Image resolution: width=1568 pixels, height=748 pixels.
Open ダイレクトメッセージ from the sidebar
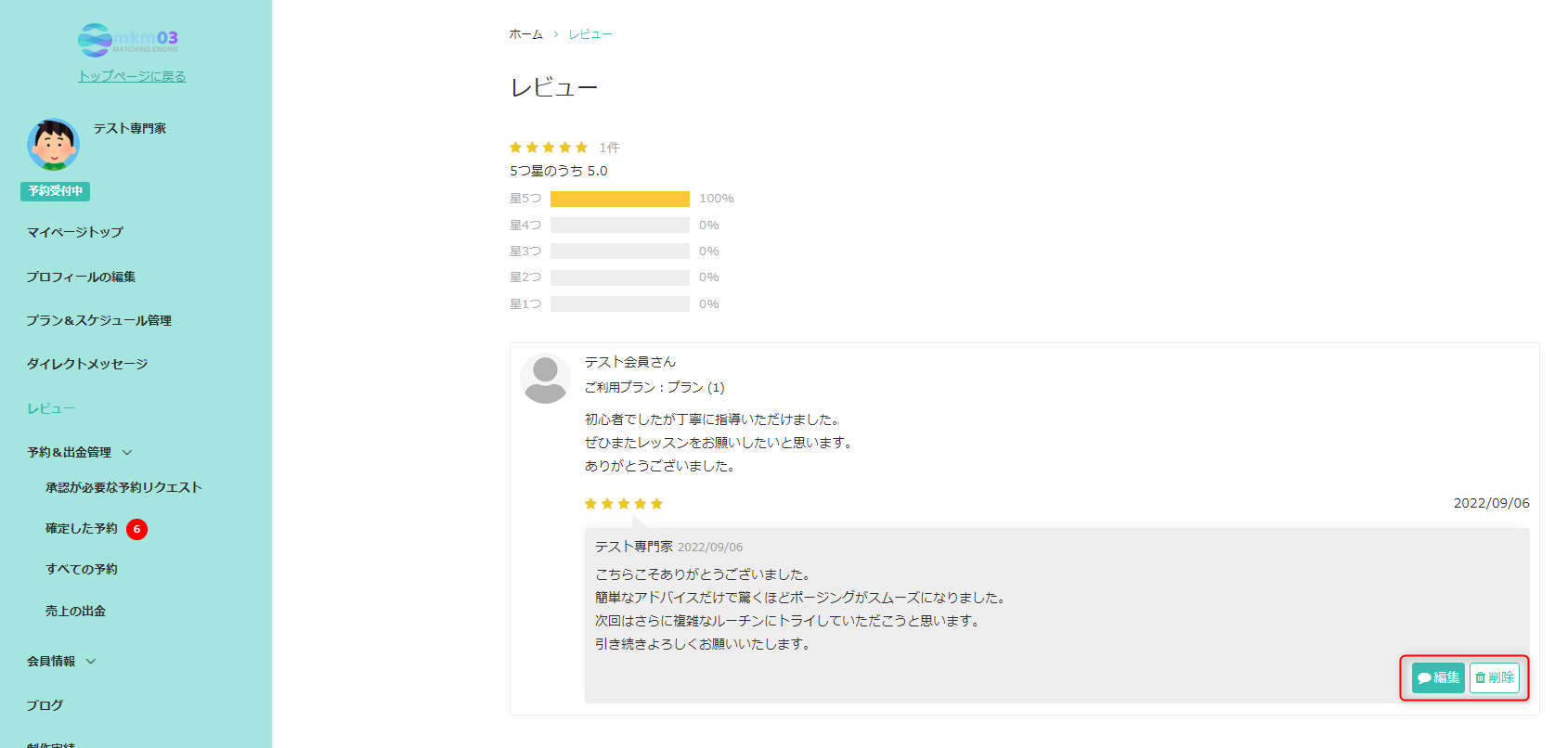coord(86,363)
